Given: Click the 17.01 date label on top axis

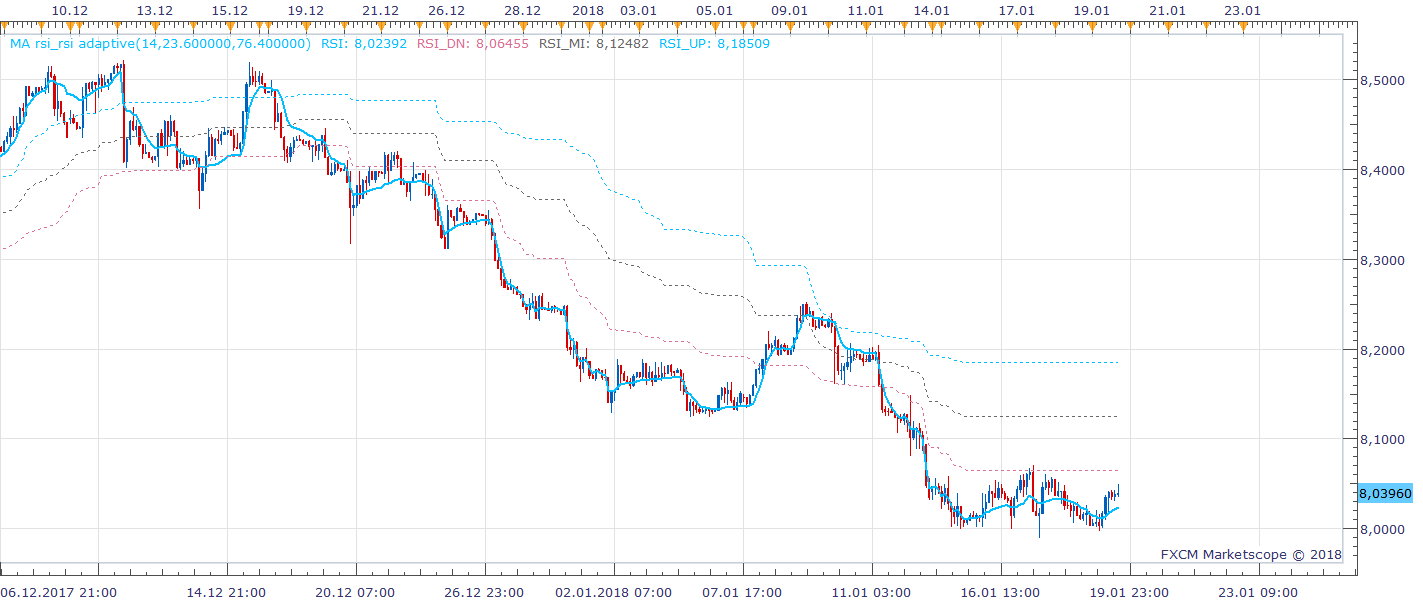Looking at the screenshot, I should [1017, 9].
